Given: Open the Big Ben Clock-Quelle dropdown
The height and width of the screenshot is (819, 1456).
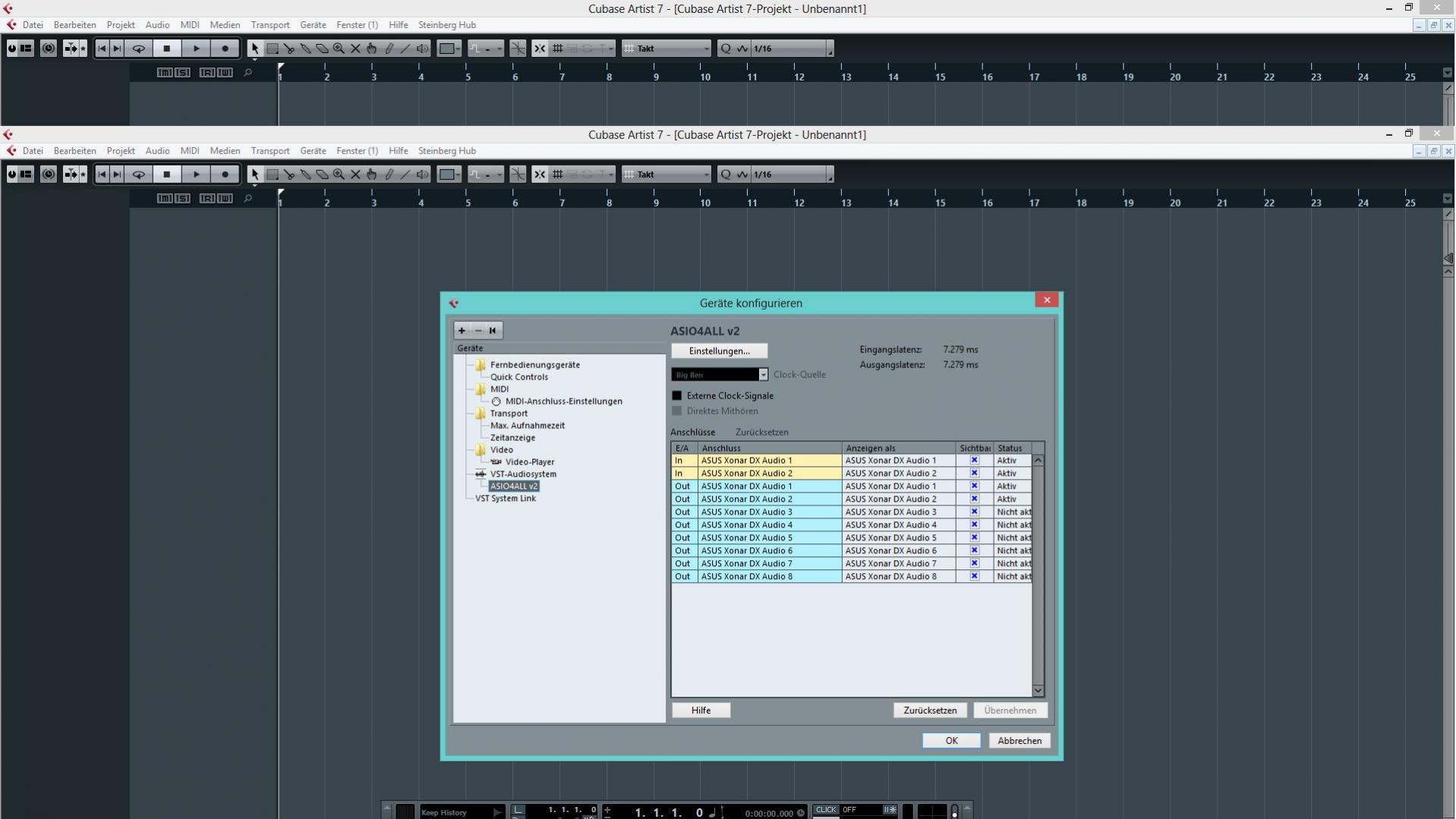Looking at the screenshot, I should click(x=720, y=375).
